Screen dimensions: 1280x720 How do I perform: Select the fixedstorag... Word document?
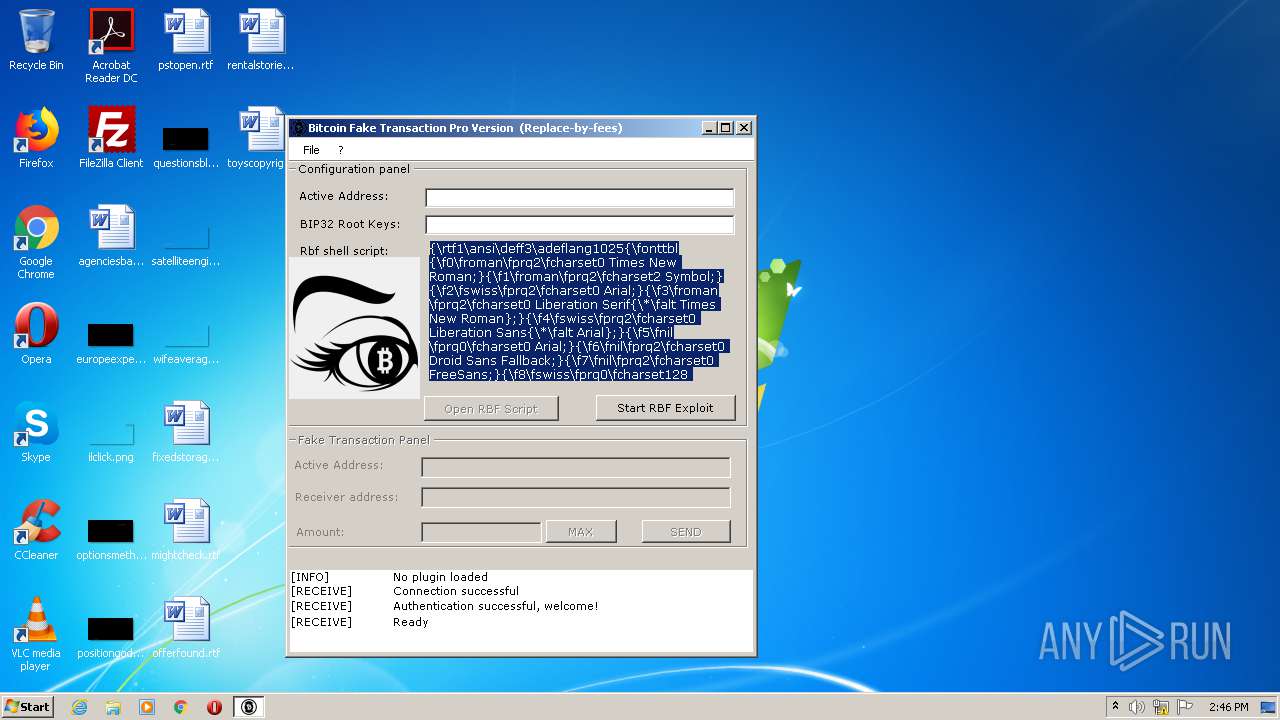click(x=186, y=432)
